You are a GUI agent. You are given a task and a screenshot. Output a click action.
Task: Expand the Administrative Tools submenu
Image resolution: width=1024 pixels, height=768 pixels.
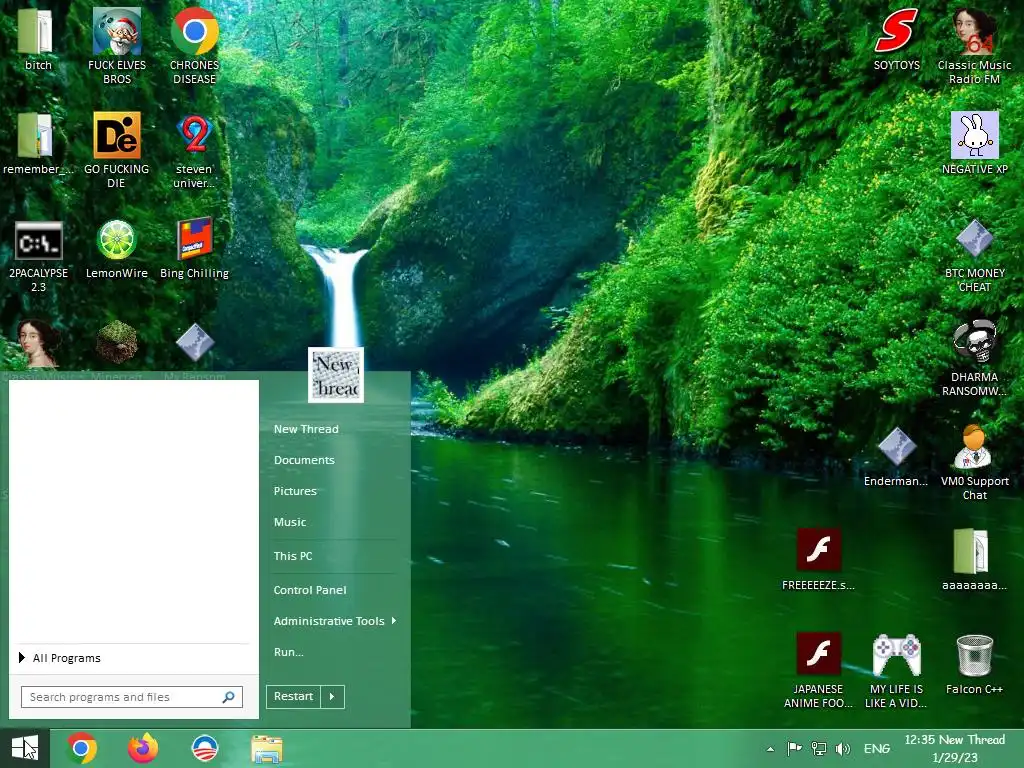click(335, 621)
